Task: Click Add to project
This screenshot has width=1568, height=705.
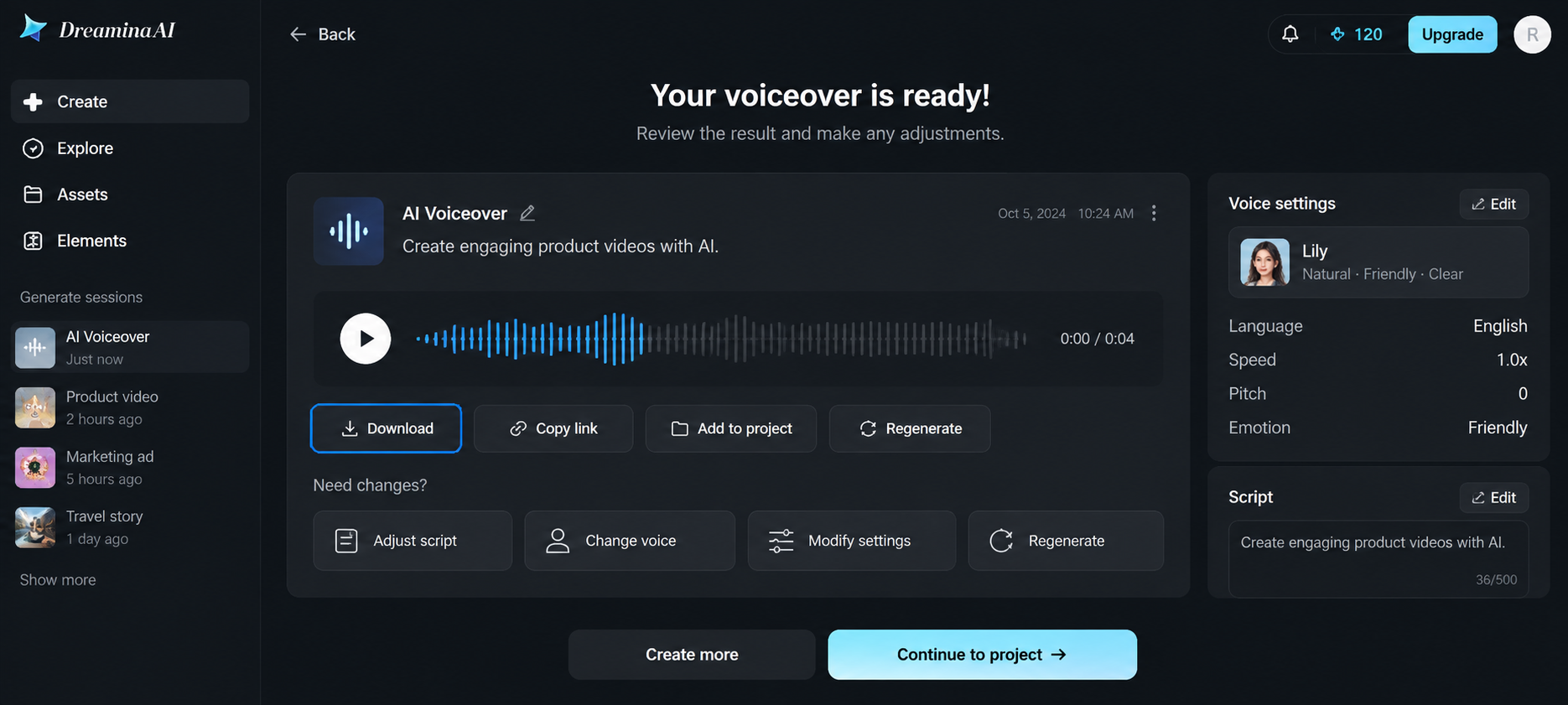Action: click(x=731, y=428)
